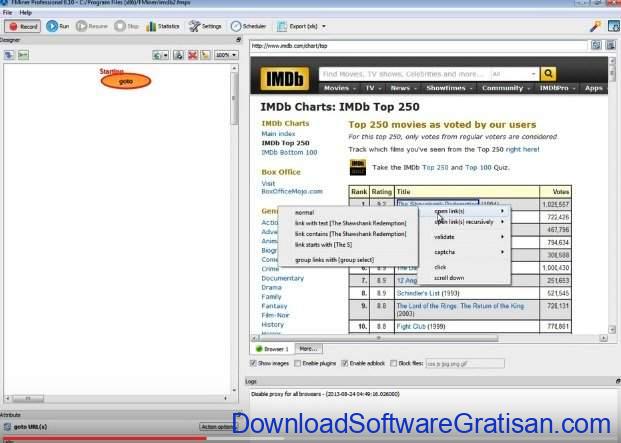This screenshot has width=621, height=443.
Task: Choose the validate context menu item
Action: (465, 237)
